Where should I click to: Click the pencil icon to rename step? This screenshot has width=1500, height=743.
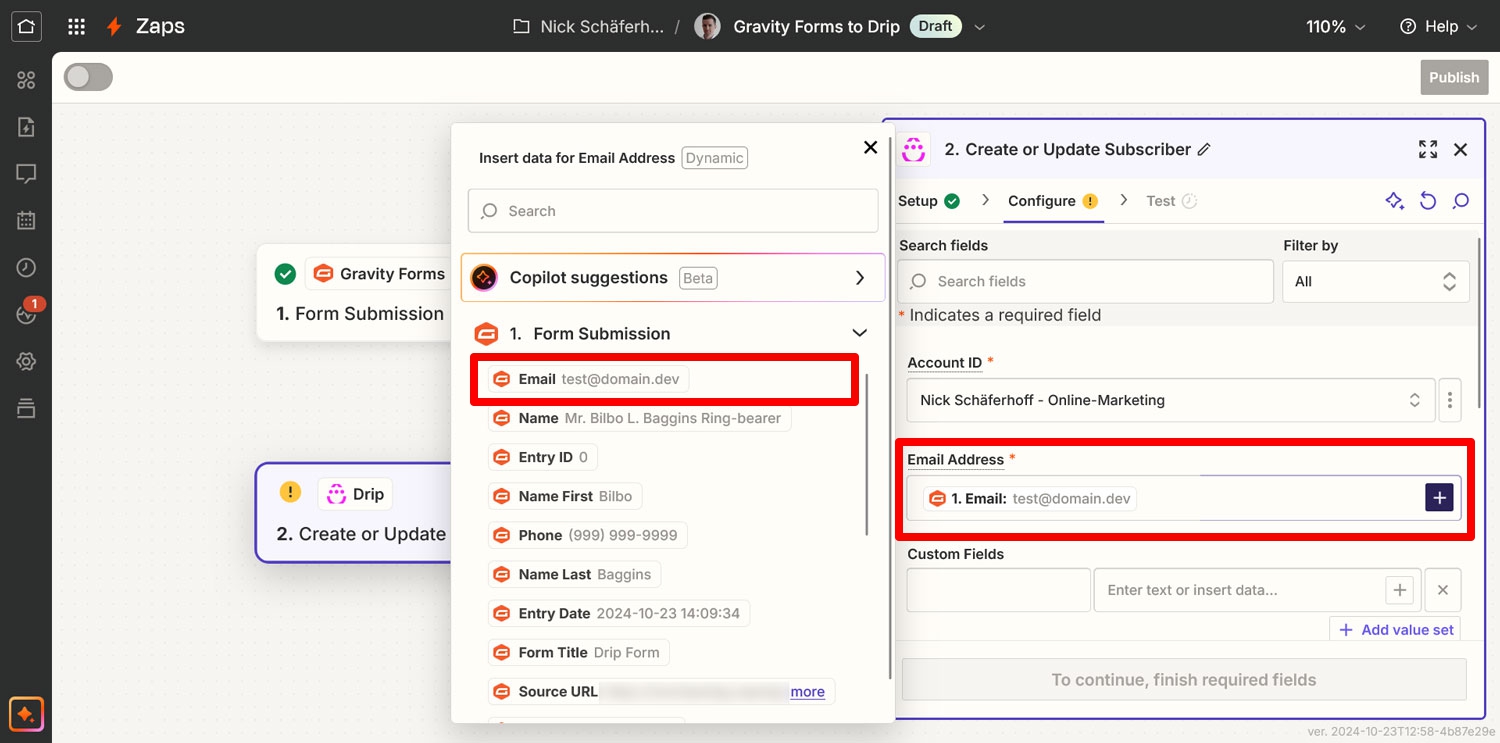(x=1204, y=149)
